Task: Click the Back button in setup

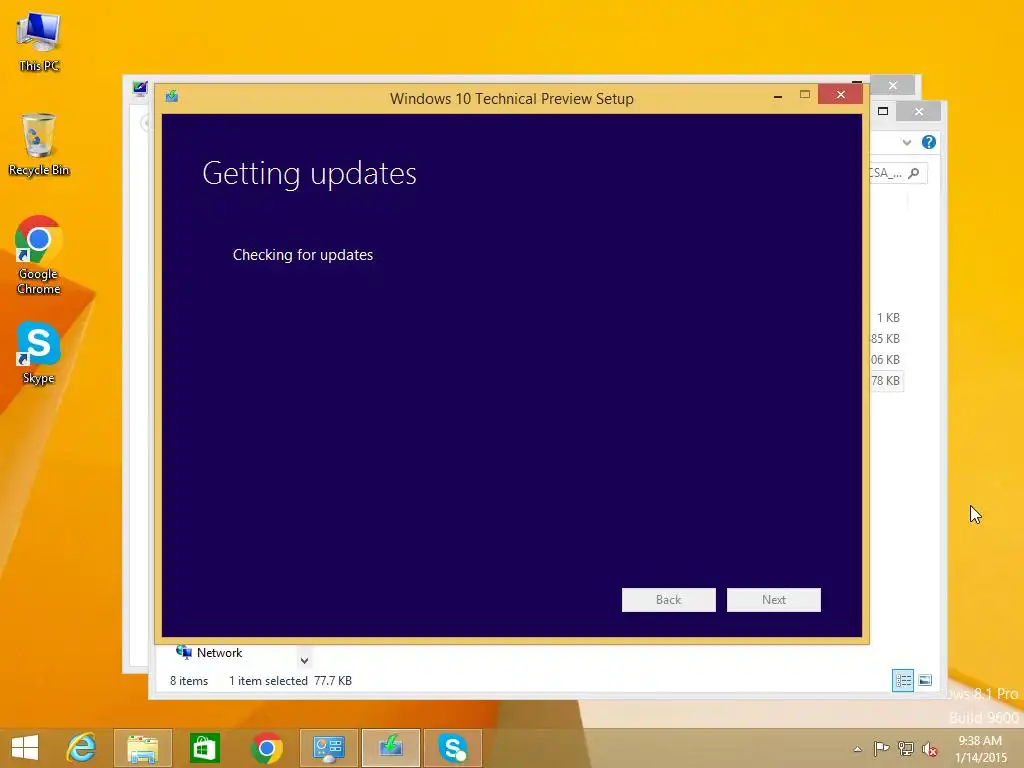Action: [668, 600]
